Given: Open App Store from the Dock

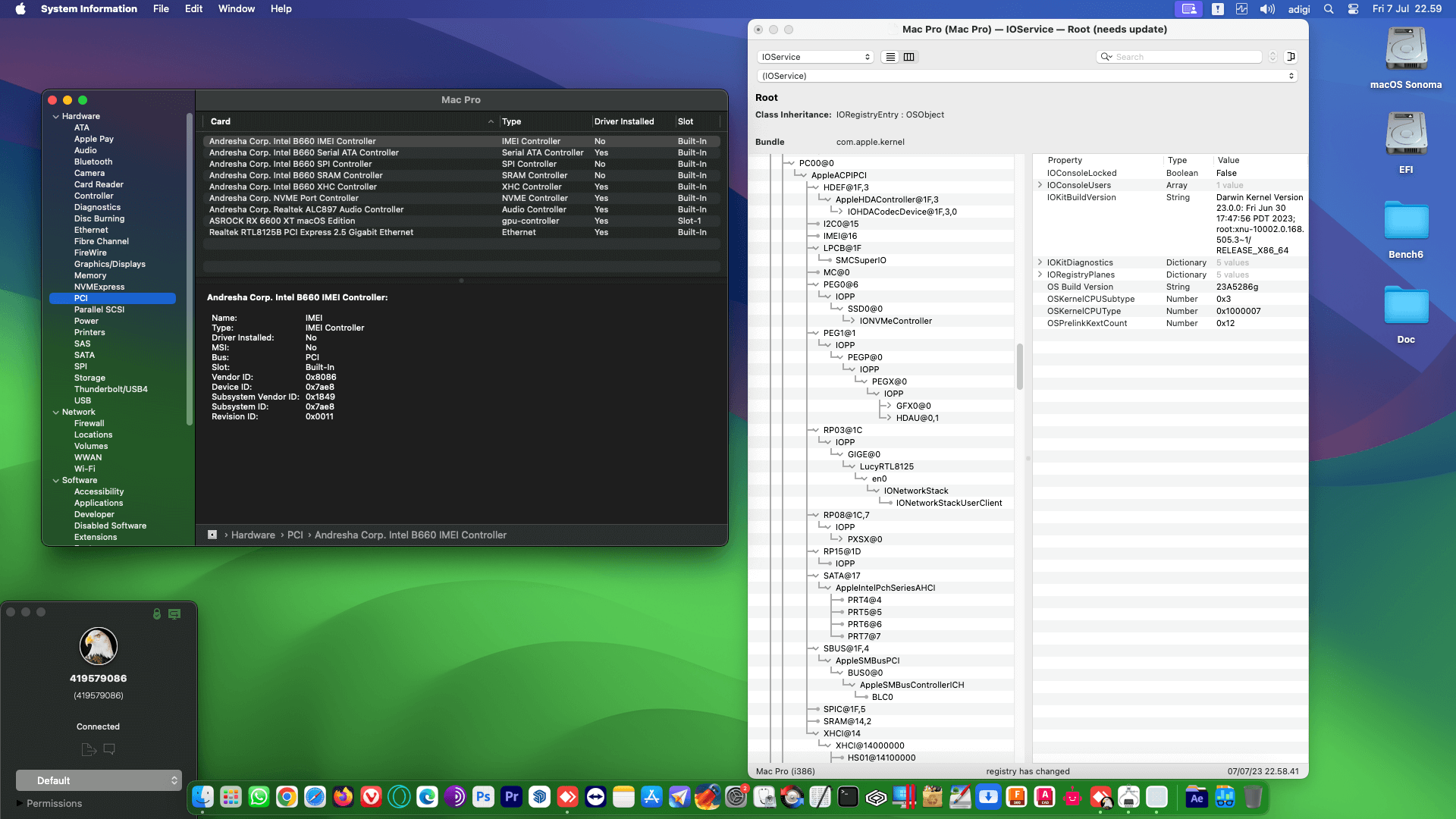Looking at the screenshot, I should [652, 797].
